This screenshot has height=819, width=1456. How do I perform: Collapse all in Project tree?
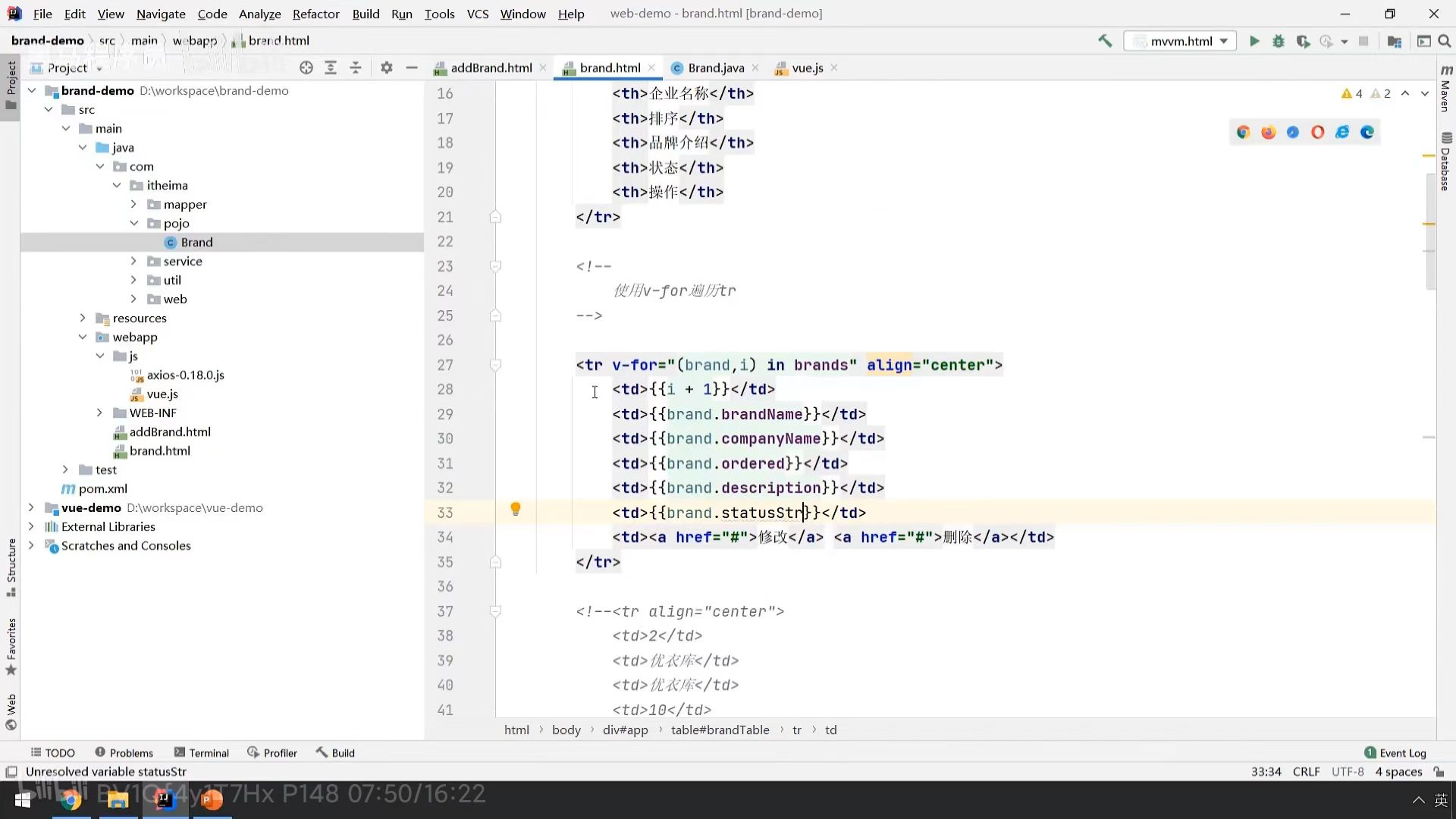(x=356, y=67)
